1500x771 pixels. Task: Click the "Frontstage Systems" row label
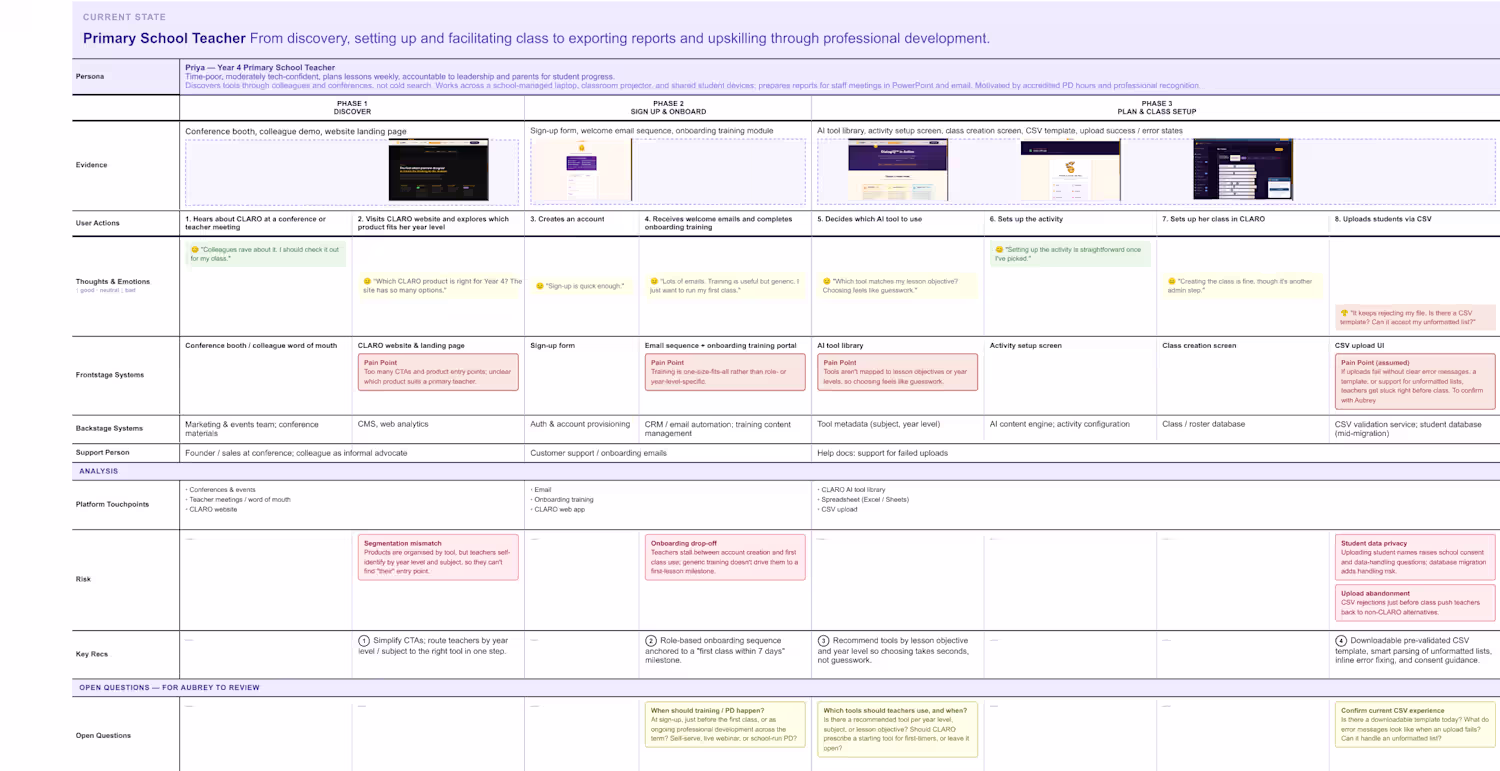pos(110,375)
